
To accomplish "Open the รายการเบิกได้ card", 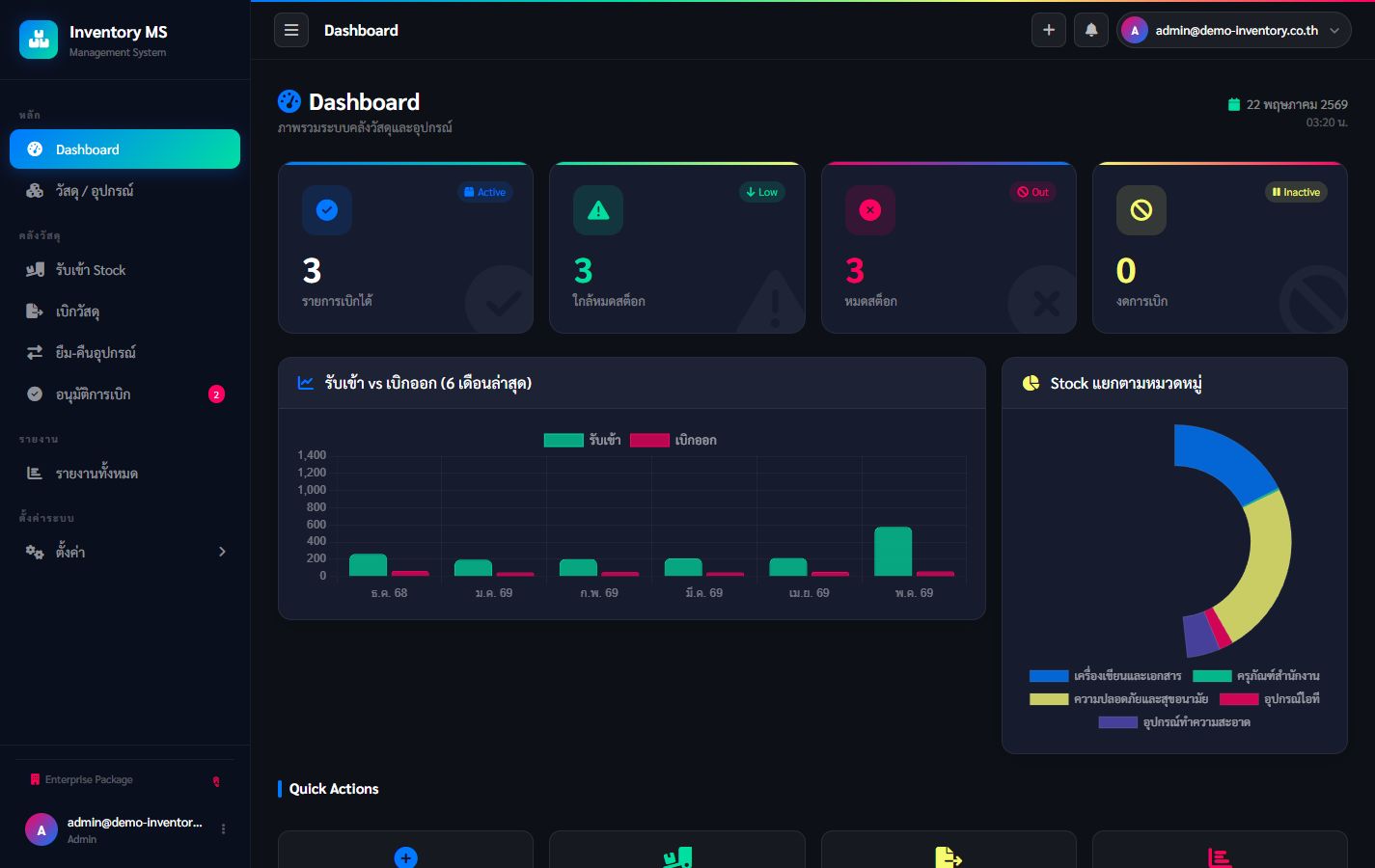I will click(405, 248).
